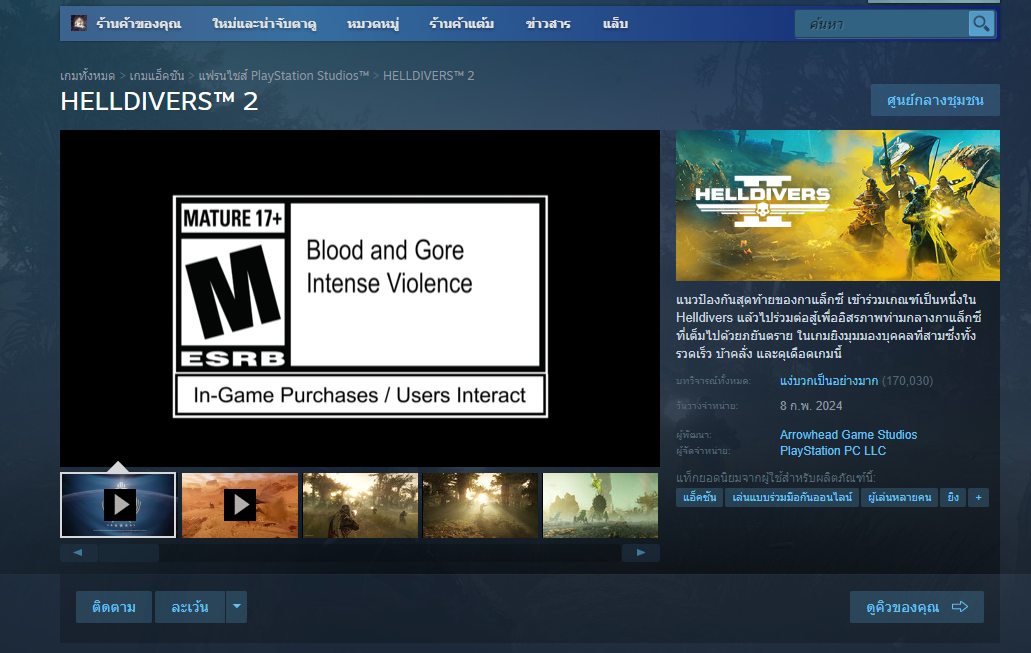Open the ร้านค้าของคุณ menu

139,24
